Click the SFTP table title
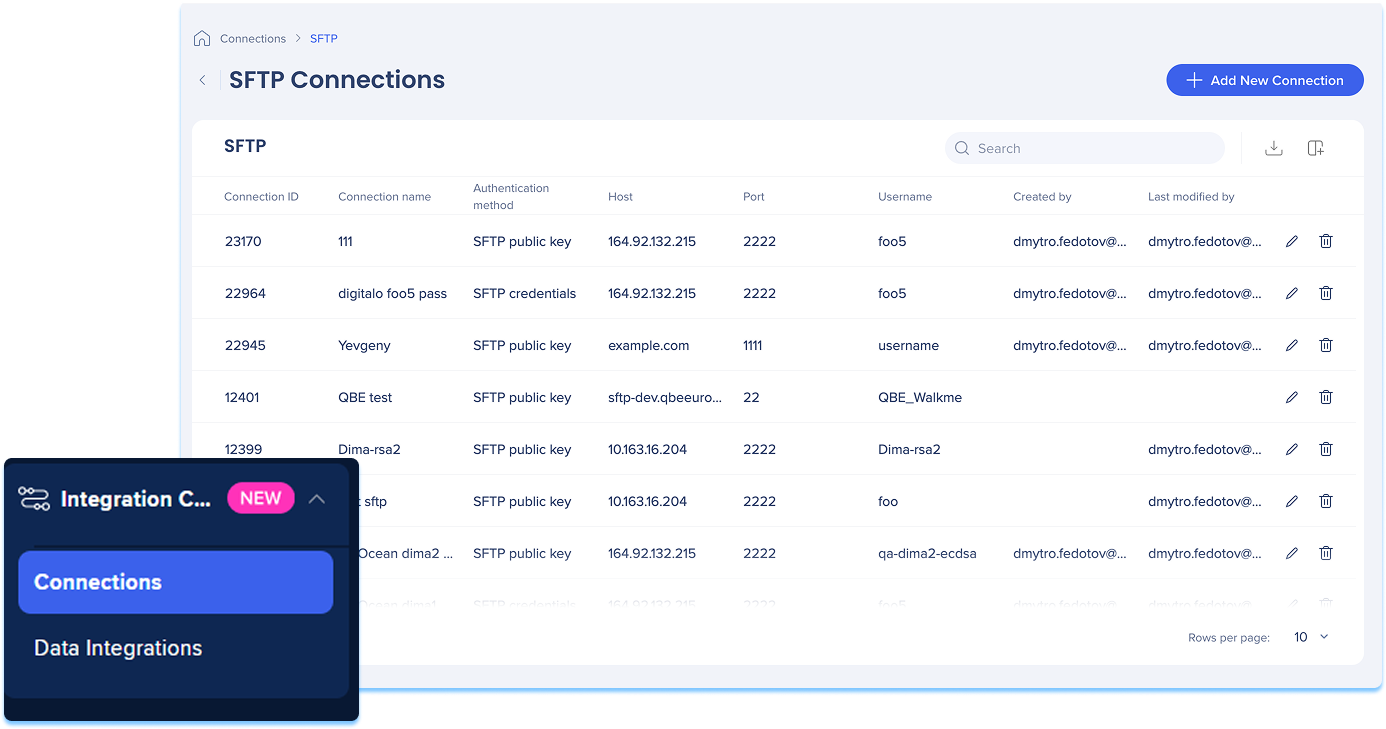Image resolution: width=1386 pixels, height=729 pixels. pos(245,146)
